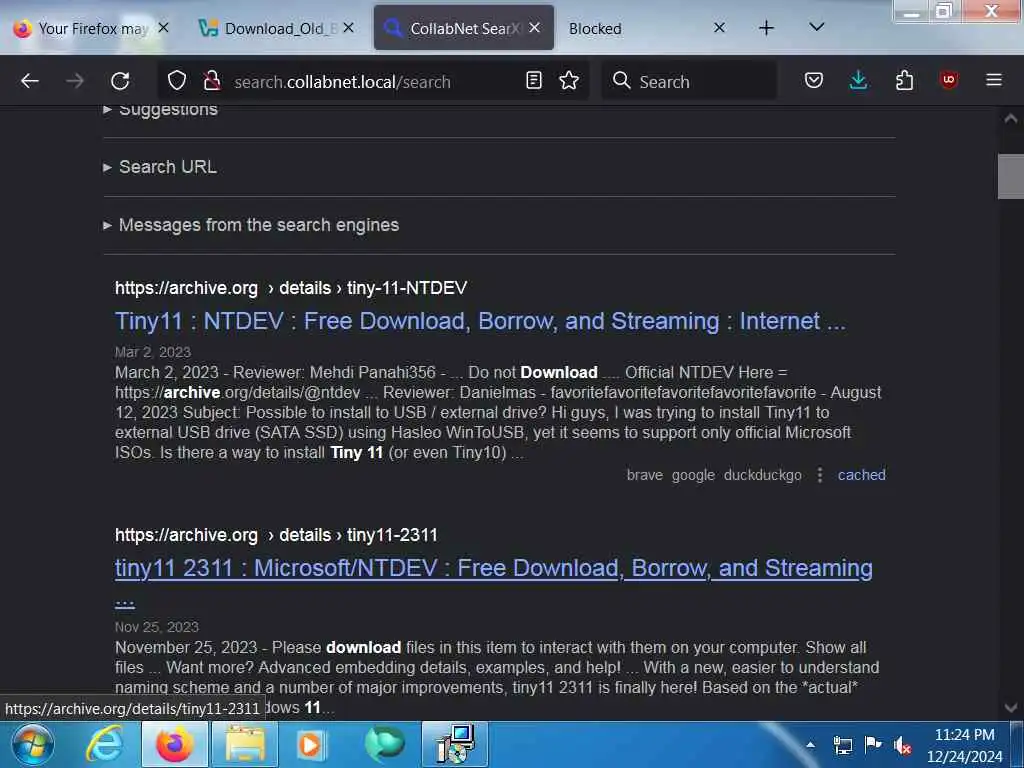Select the CollabNet SearX tab
1024x768 pixels.
coord(464,29)
